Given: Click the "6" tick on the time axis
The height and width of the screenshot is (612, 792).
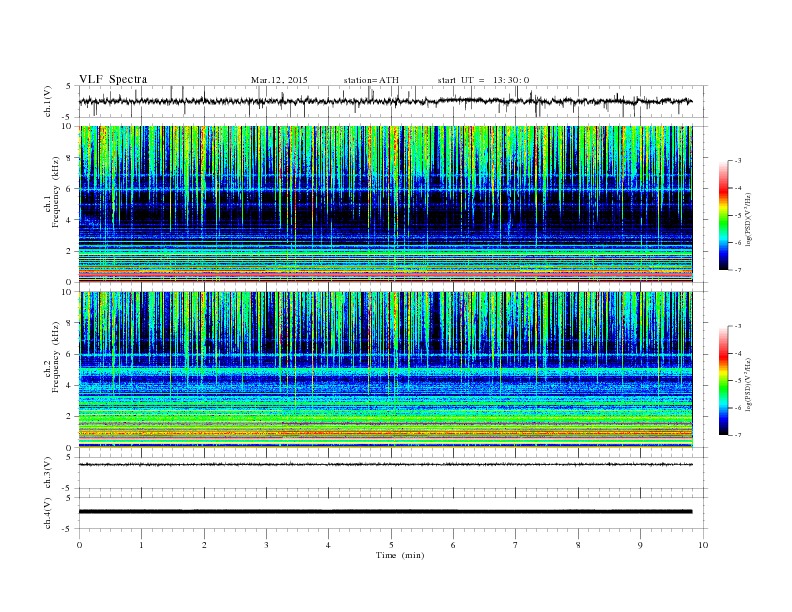Looking at the screenshot, I should tap(453, 545).
